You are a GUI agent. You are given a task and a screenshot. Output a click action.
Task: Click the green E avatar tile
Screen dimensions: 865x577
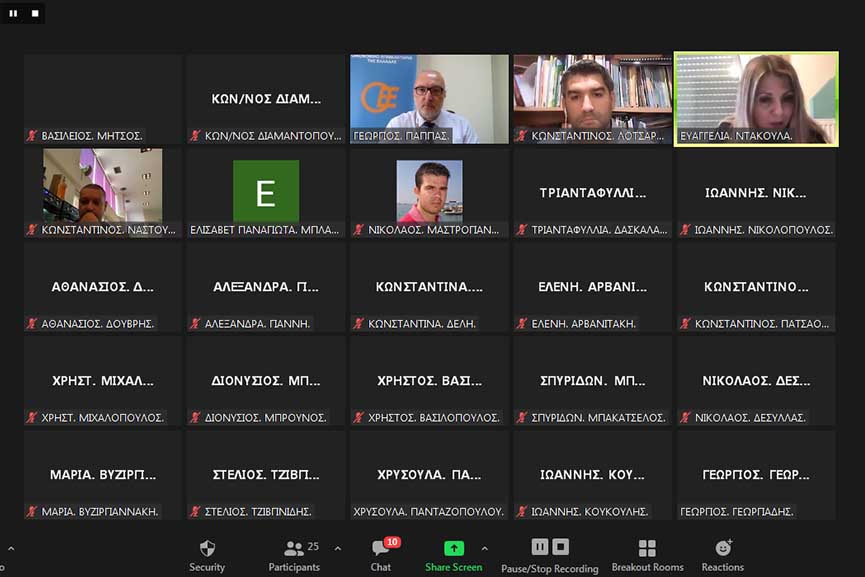(x=266, y=191)
